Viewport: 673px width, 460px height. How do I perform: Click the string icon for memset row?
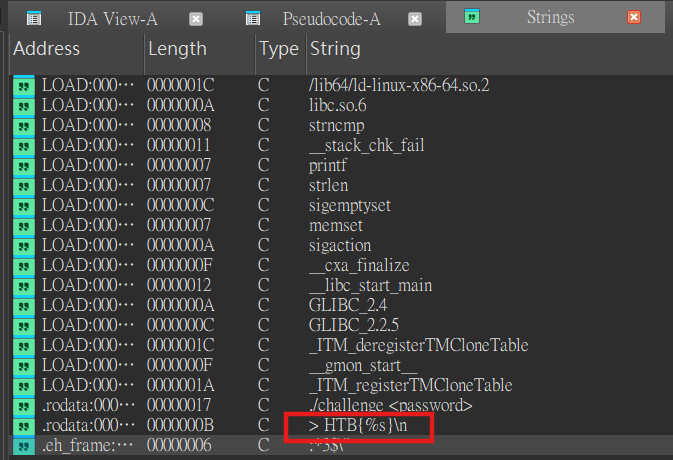pos(24,225)
